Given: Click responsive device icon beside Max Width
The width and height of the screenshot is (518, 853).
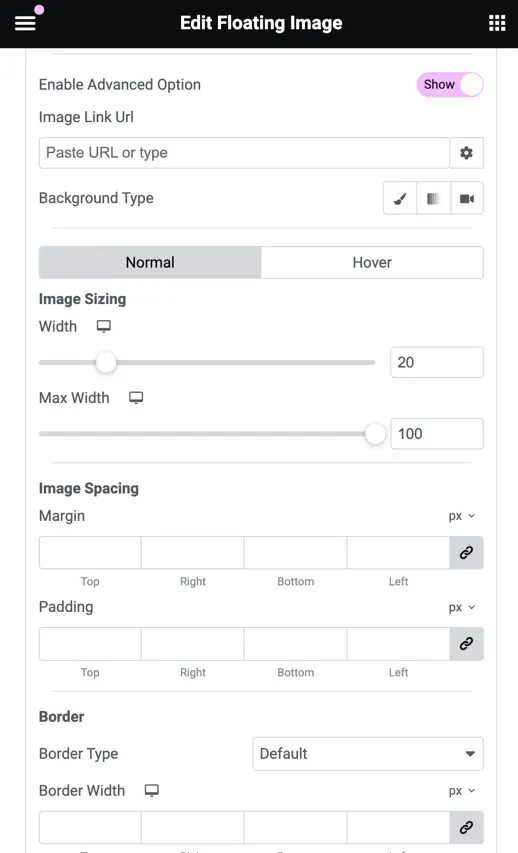Looking at the screenshot, I should [x=136, y=398].
